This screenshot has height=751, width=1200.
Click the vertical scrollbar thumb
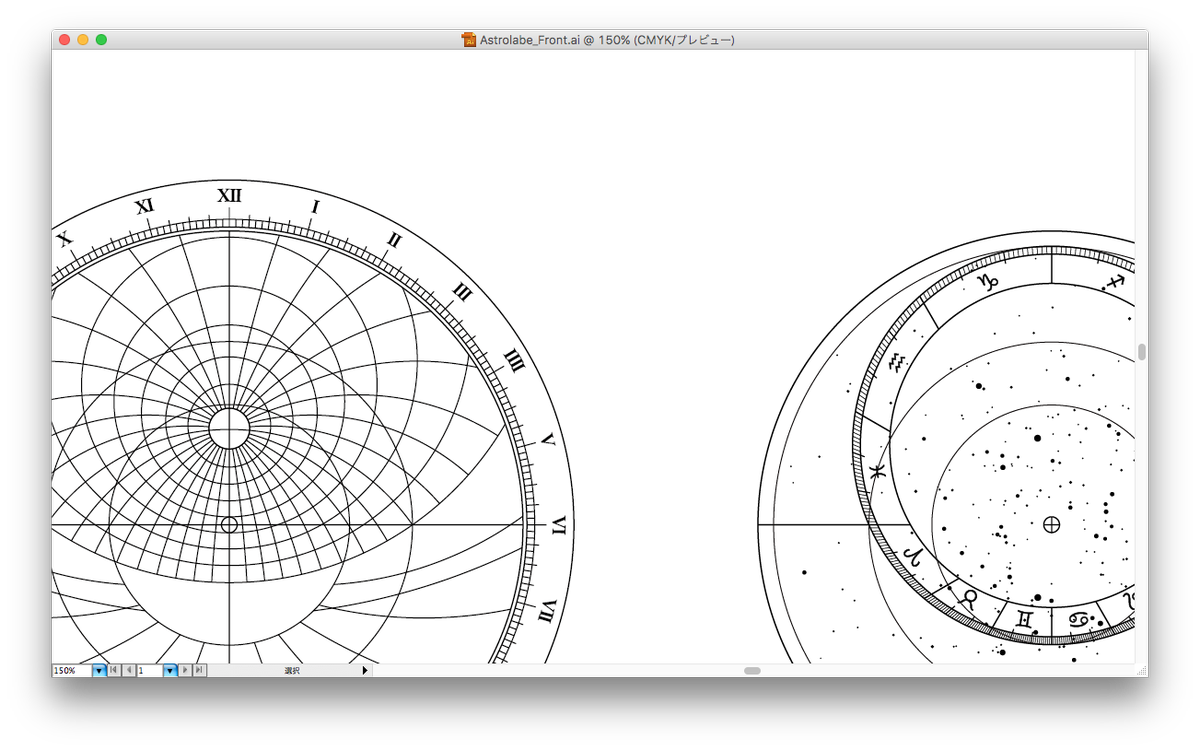click(x=1141, y=352)
